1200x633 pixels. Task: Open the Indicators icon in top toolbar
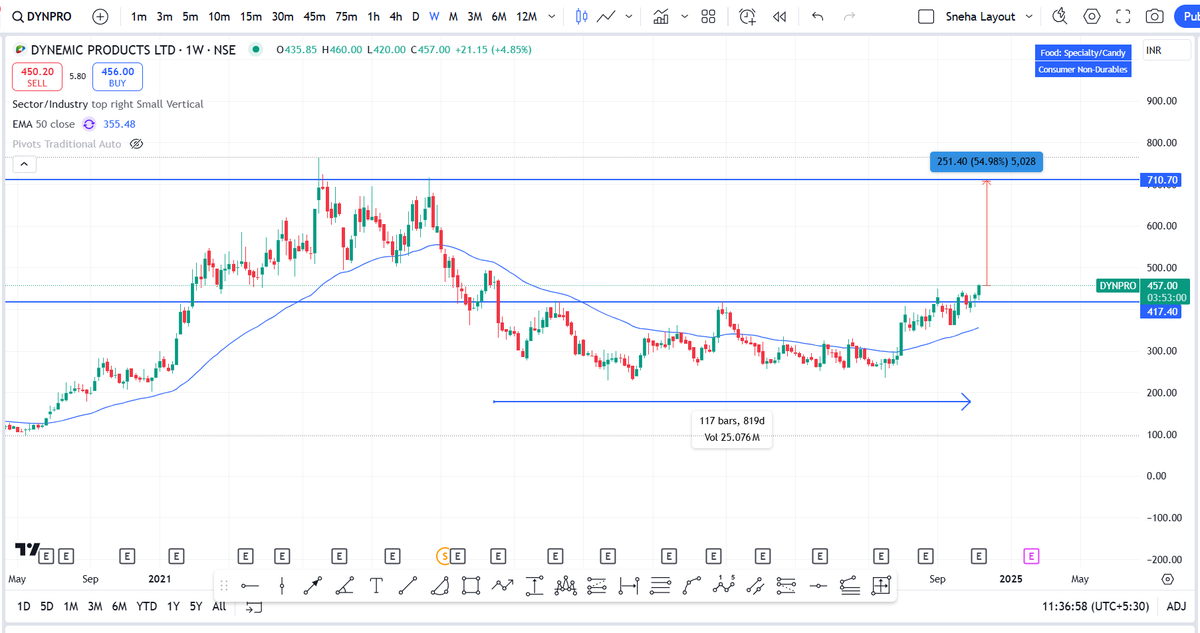661,17
